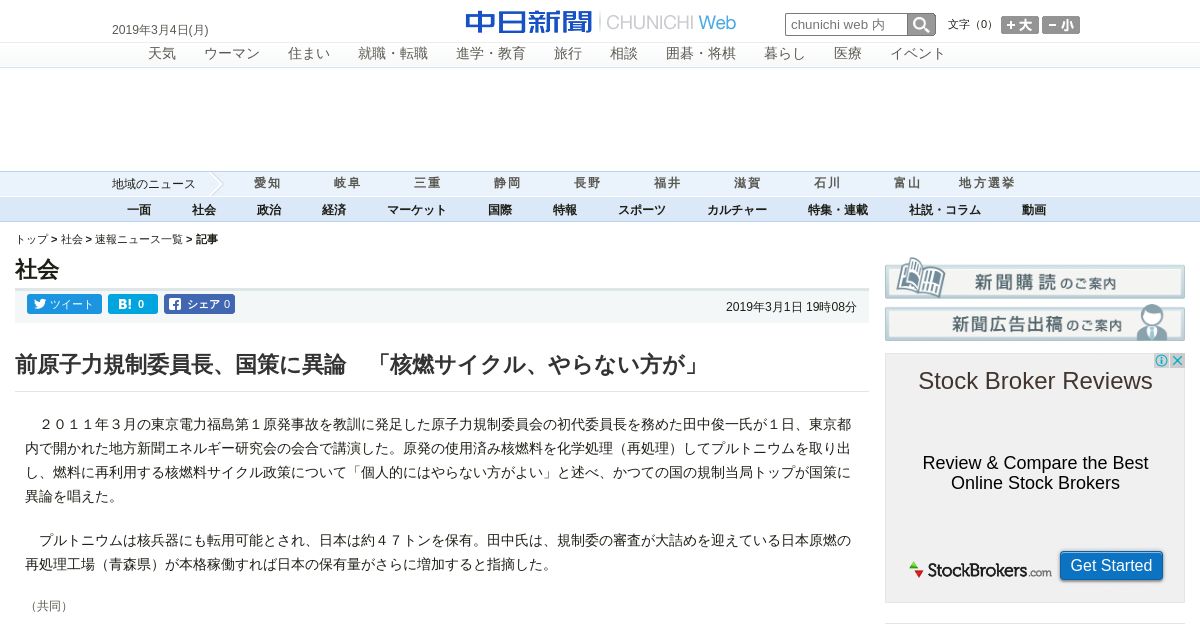Screen dimensions: 1200x630
Task: Select 富山 regional news
Action: click(907, 183)
